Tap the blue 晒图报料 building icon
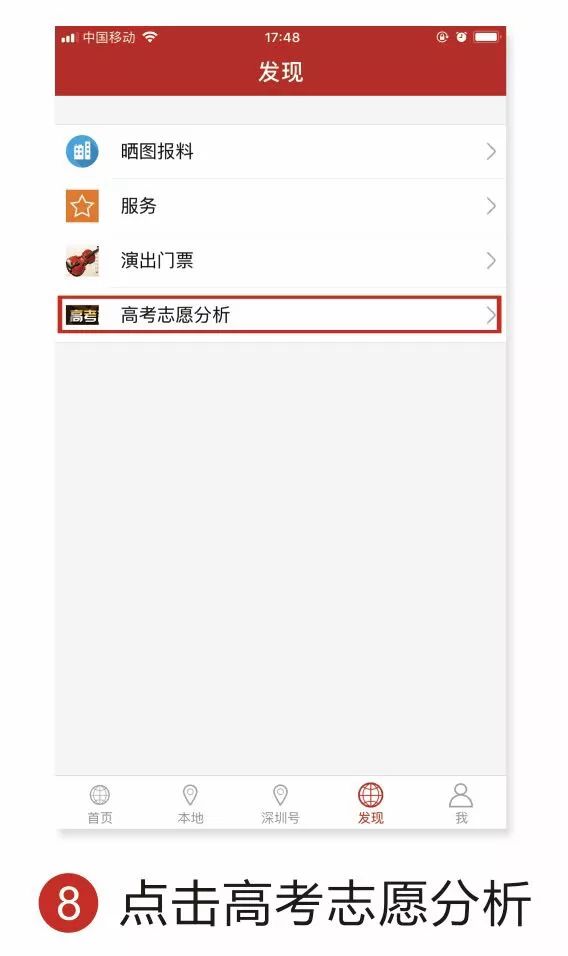Screen dimensions: 568x956 tap(82, 151)
